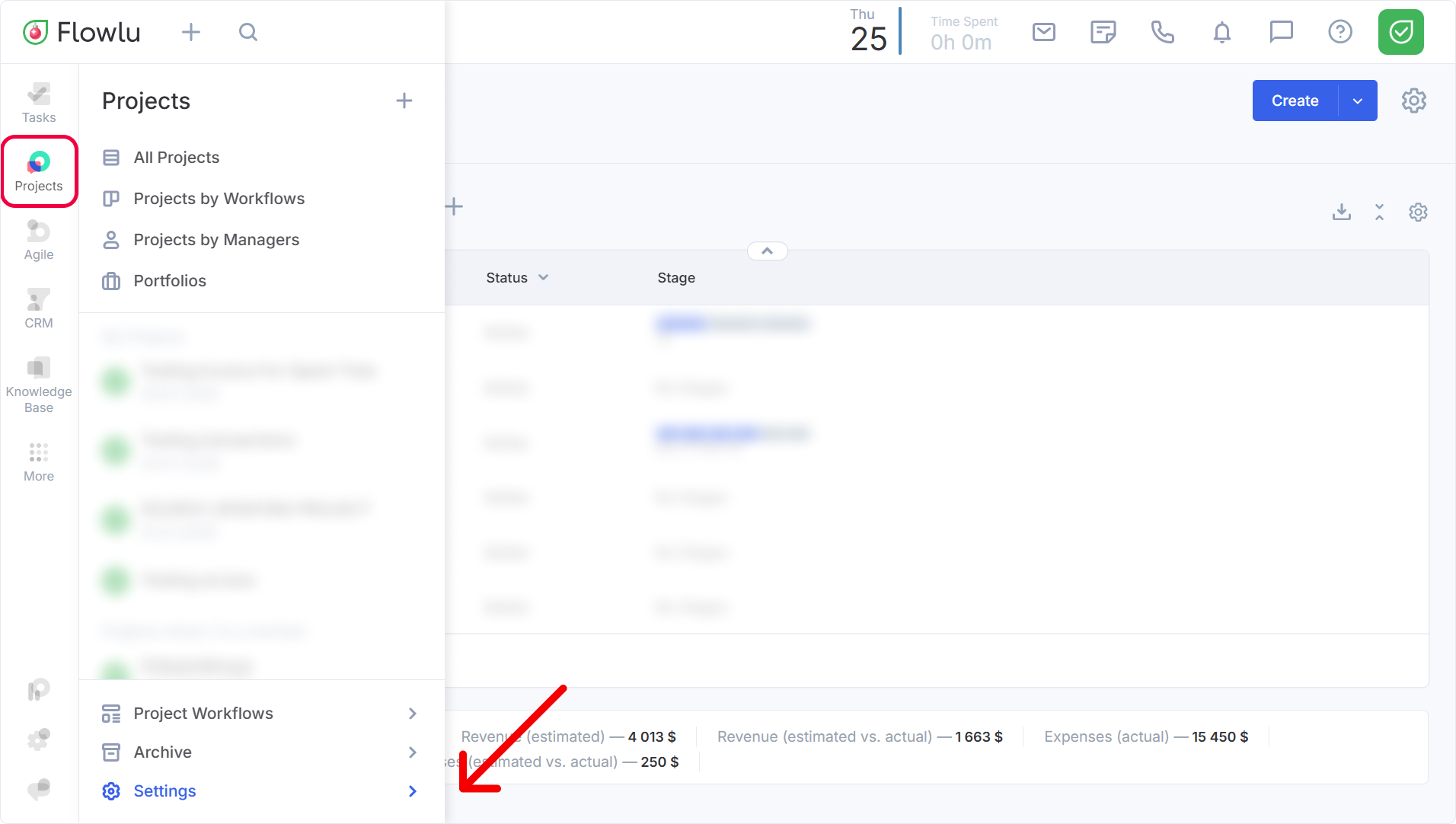The height and width of the screenshot is (824, 1456).
Task: Open Knowledge Base from sidebar
Action: [39, 385]
